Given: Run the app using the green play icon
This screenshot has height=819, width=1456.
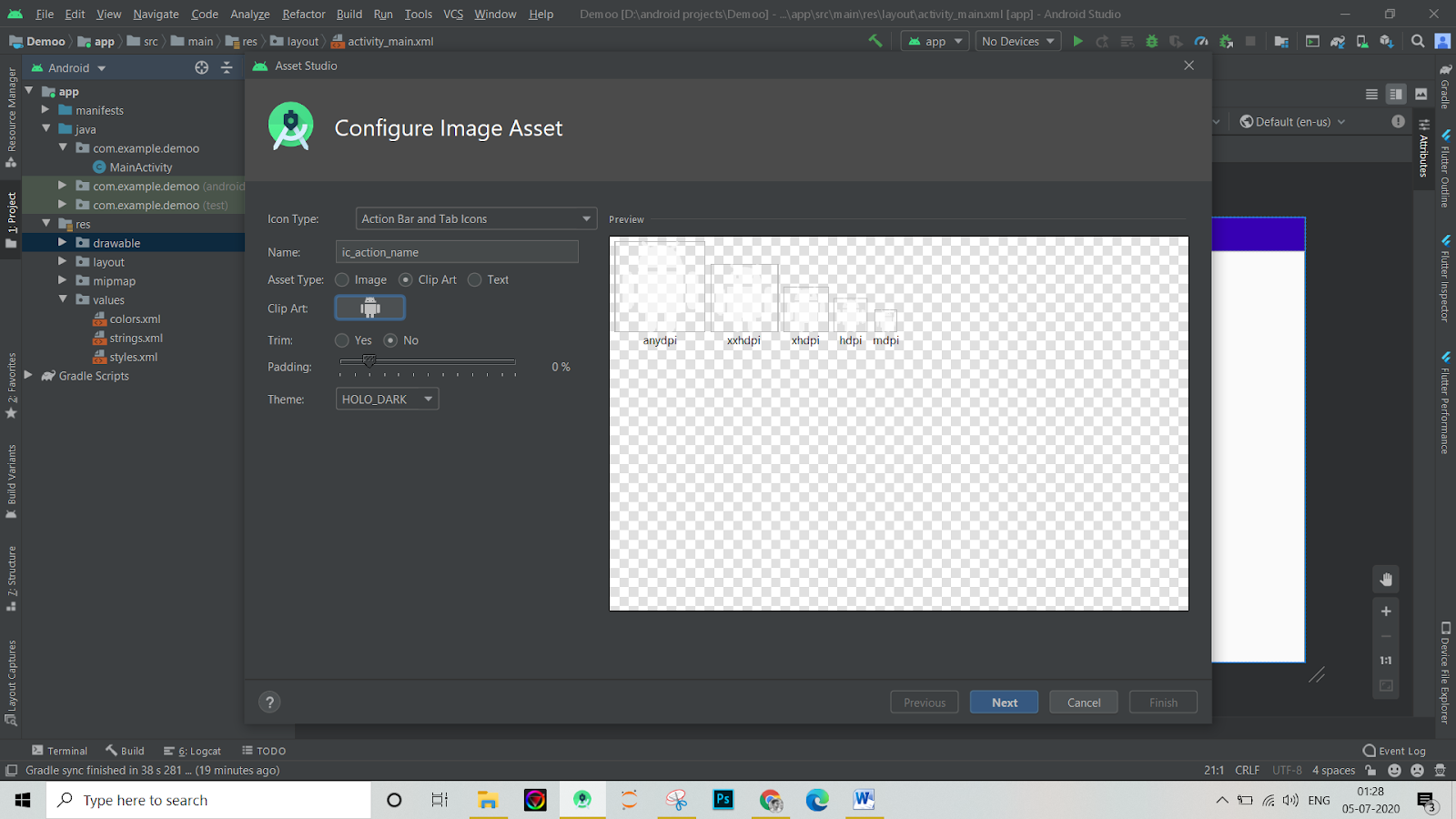Looking at the screenshot, I should point(1077,41).
